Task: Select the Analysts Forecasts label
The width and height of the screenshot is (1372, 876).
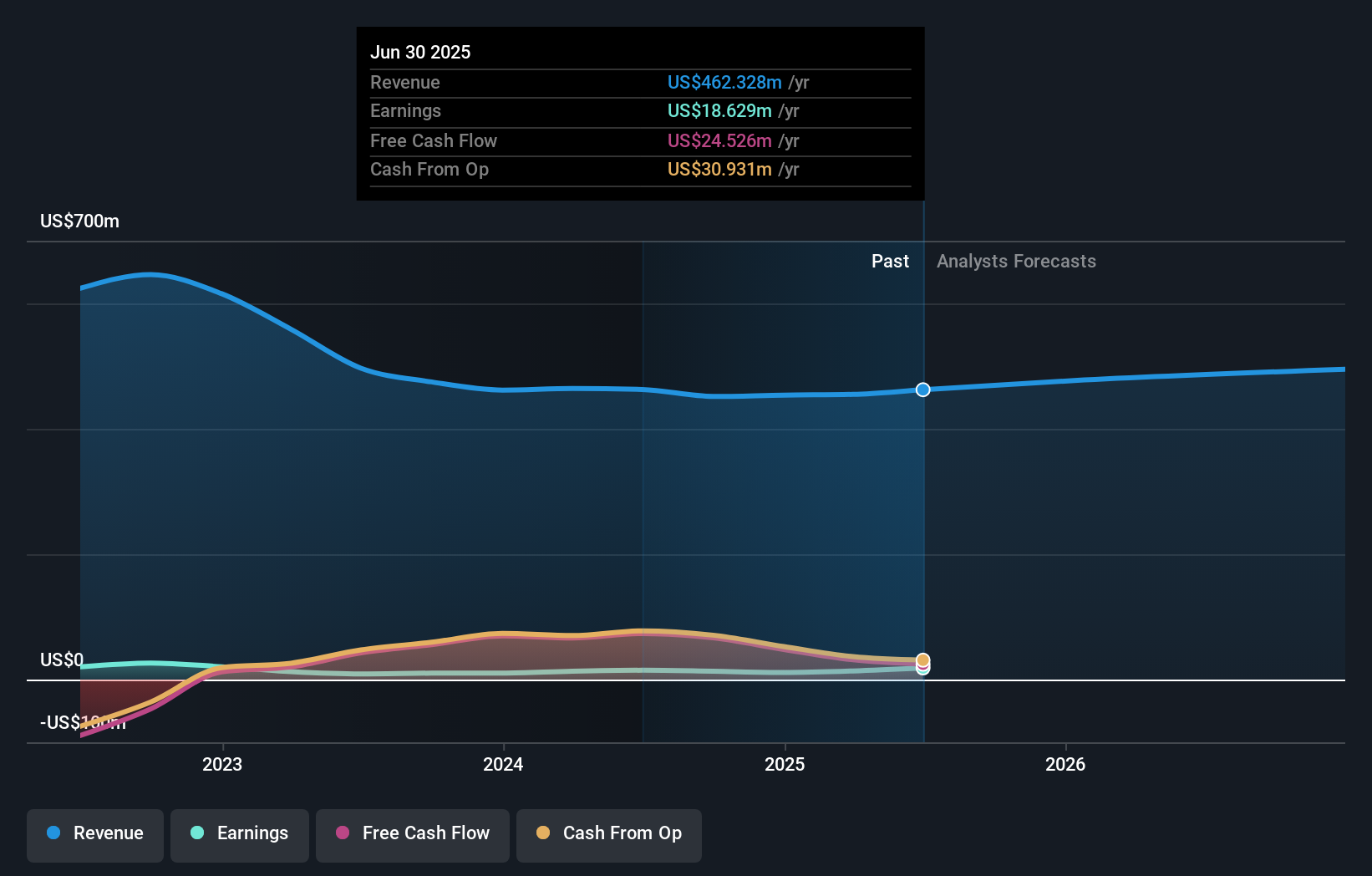Action: pyautogui.click(x=1016, y=261)
